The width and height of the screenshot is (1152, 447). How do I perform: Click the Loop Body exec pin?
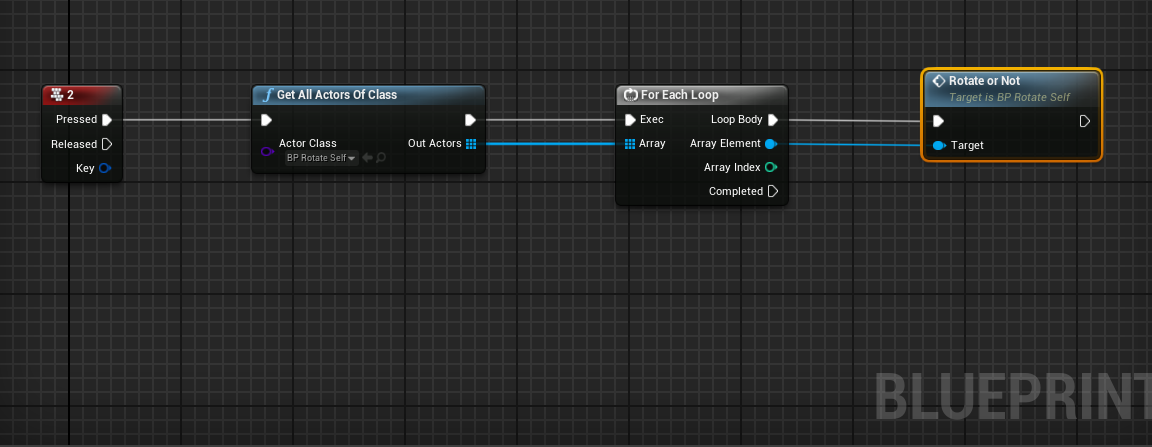point(773,120)
